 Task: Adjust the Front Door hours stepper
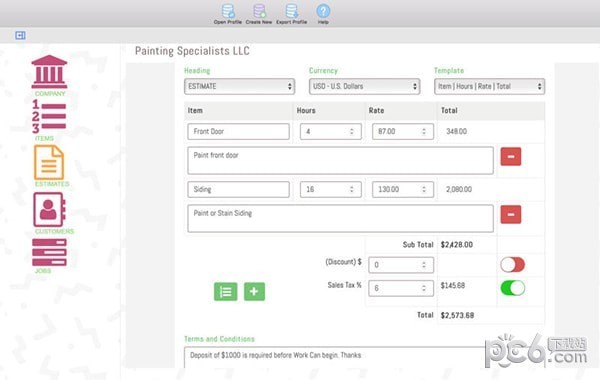(352, 131)
